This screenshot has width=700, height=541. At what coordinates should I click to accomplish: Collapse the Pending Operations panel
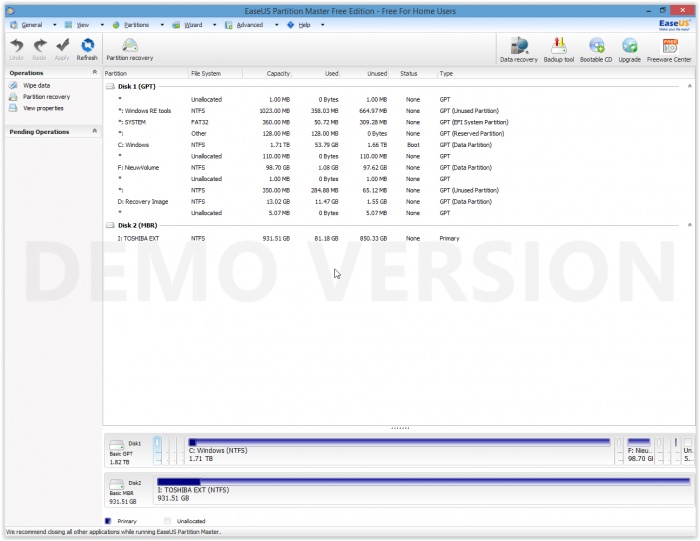[94, 131]
